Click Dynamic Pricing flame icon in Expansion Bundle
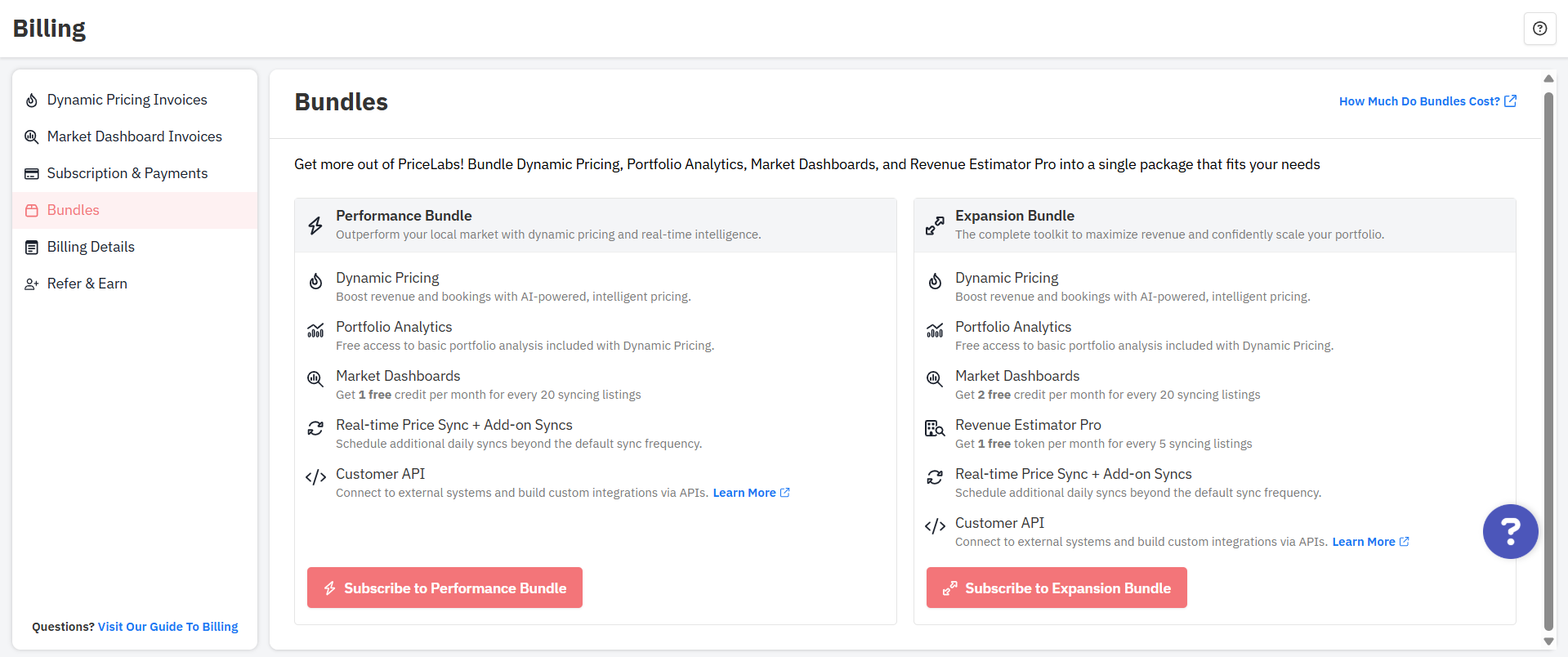The width and height of the screenshot is (1568, 657). click(935, 281)
